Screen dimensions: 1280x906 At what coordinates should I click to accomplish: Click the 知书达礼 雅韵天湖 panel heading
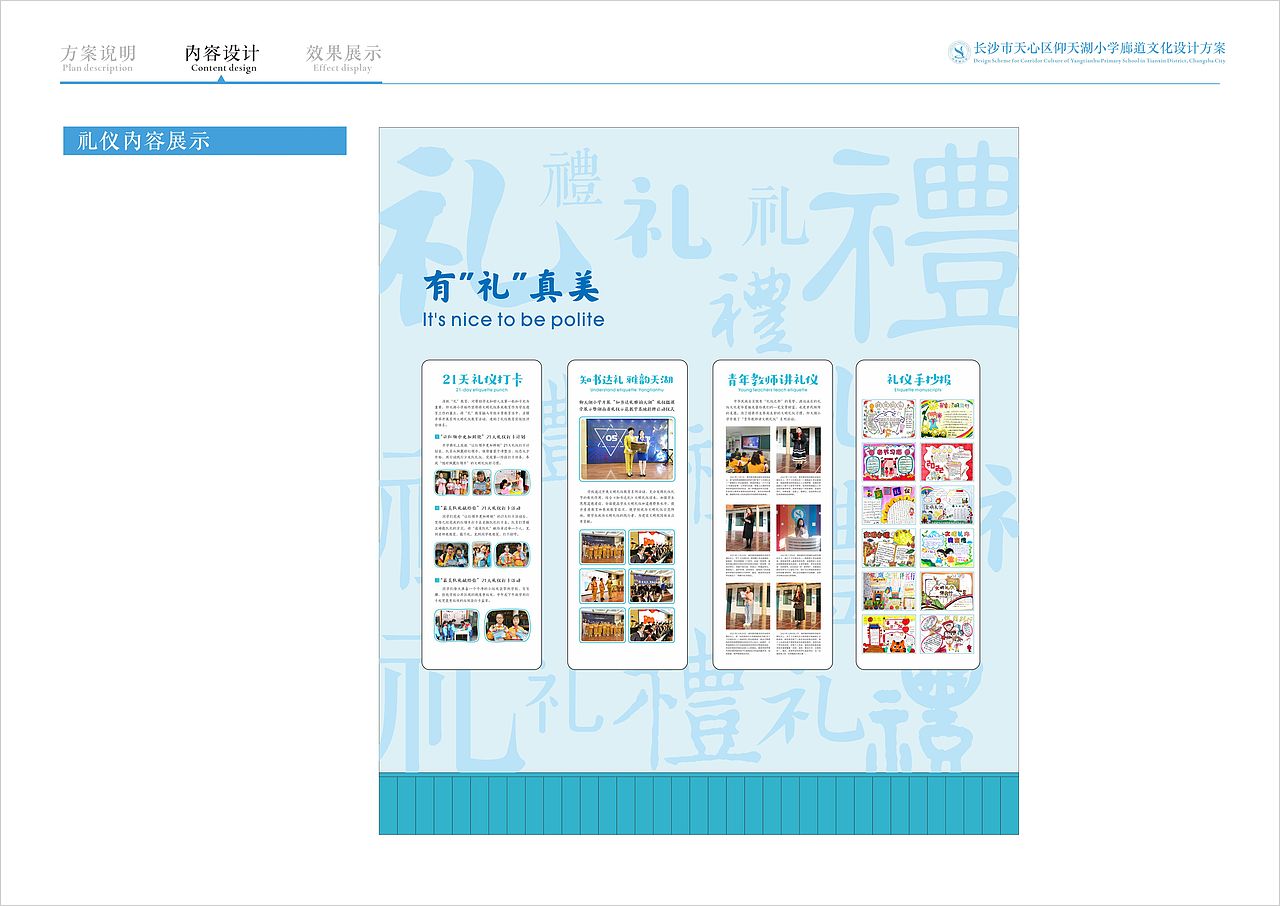click(625, 379)
